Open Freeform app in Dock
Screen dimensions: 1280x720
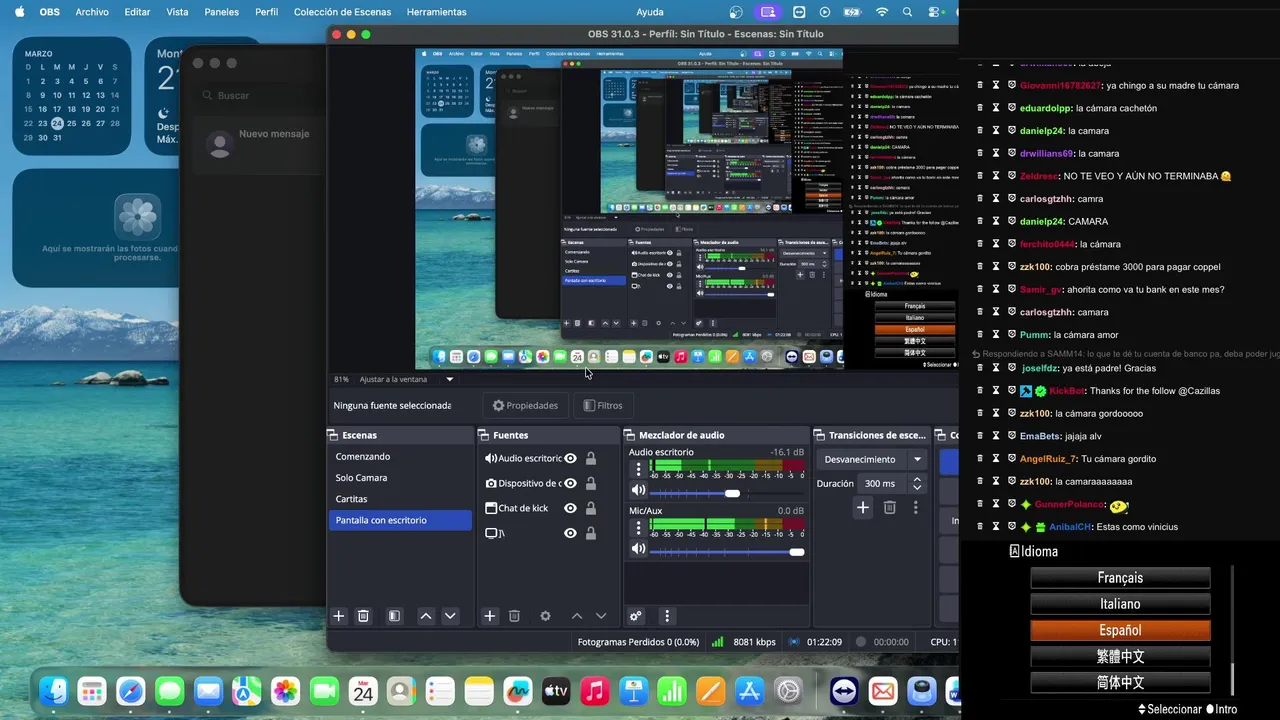tap(517, 691)
